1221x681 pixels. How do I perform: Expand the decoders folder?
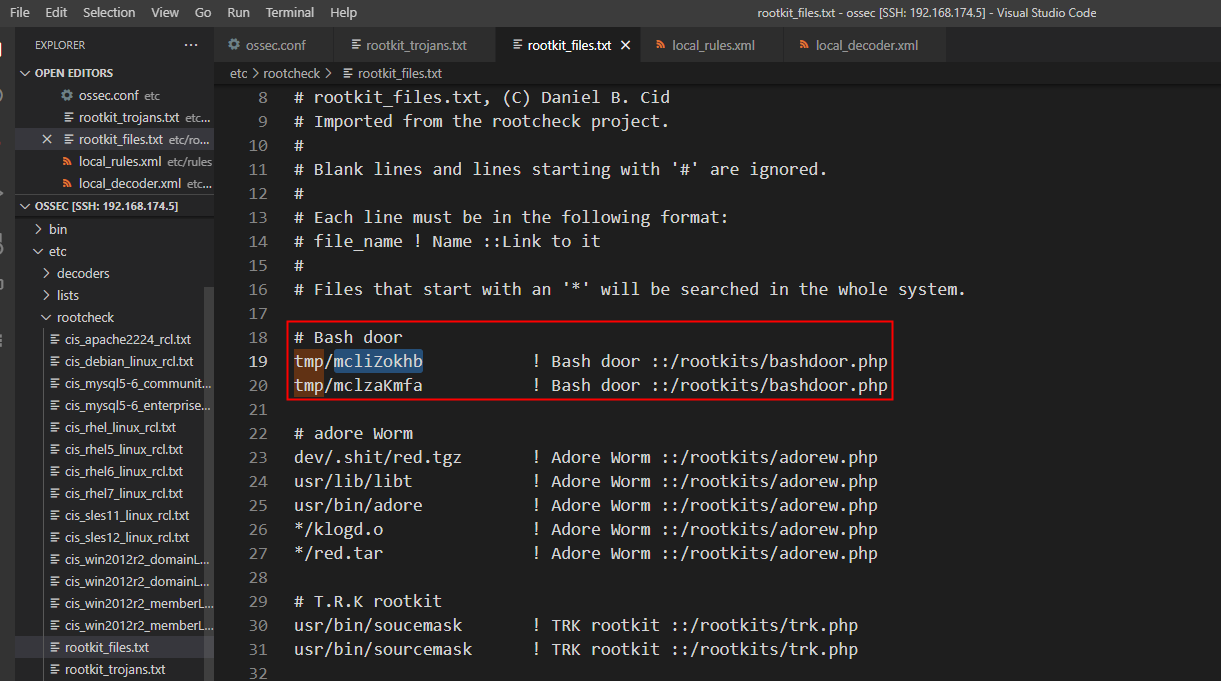47,274
